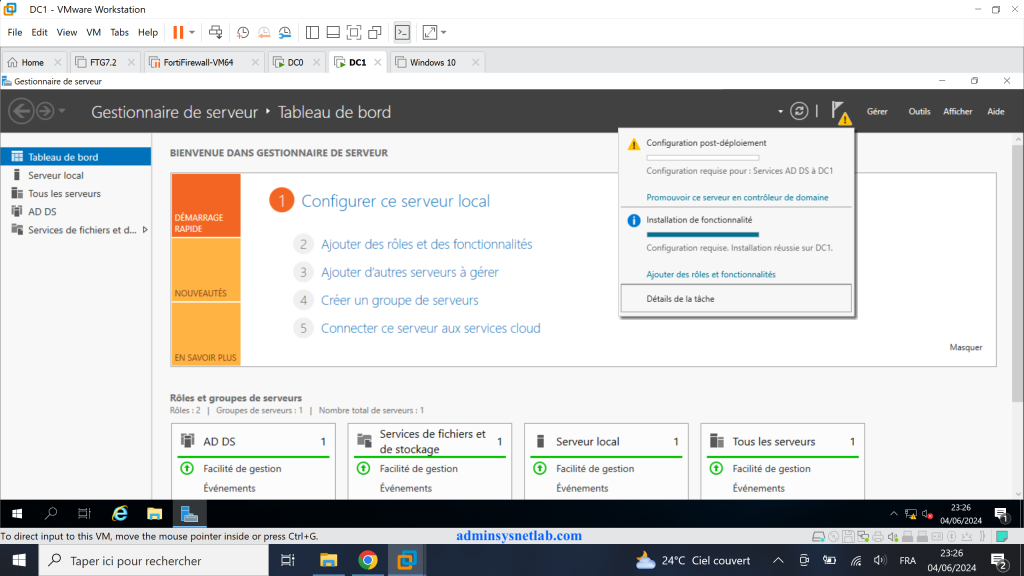Click Ajouter d'autres serveurs à gérer
This screenshot has width=1024, height=576.
[x=409, y=272]
